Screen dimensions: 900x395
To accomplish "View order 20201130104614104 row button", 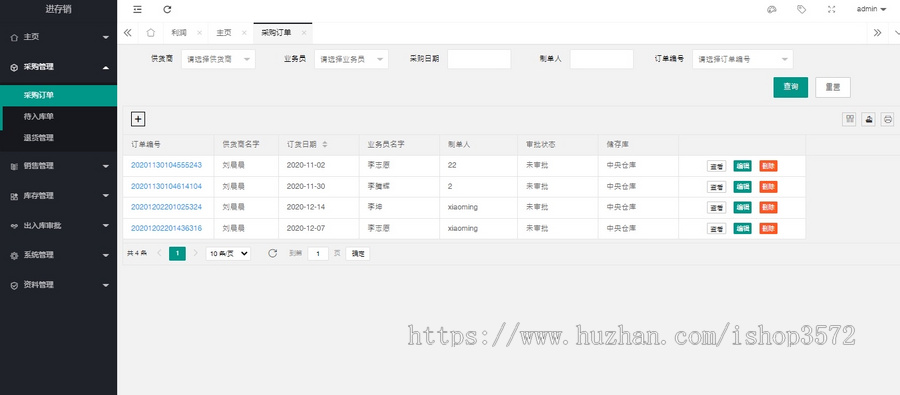I will [x=716, y=187].
